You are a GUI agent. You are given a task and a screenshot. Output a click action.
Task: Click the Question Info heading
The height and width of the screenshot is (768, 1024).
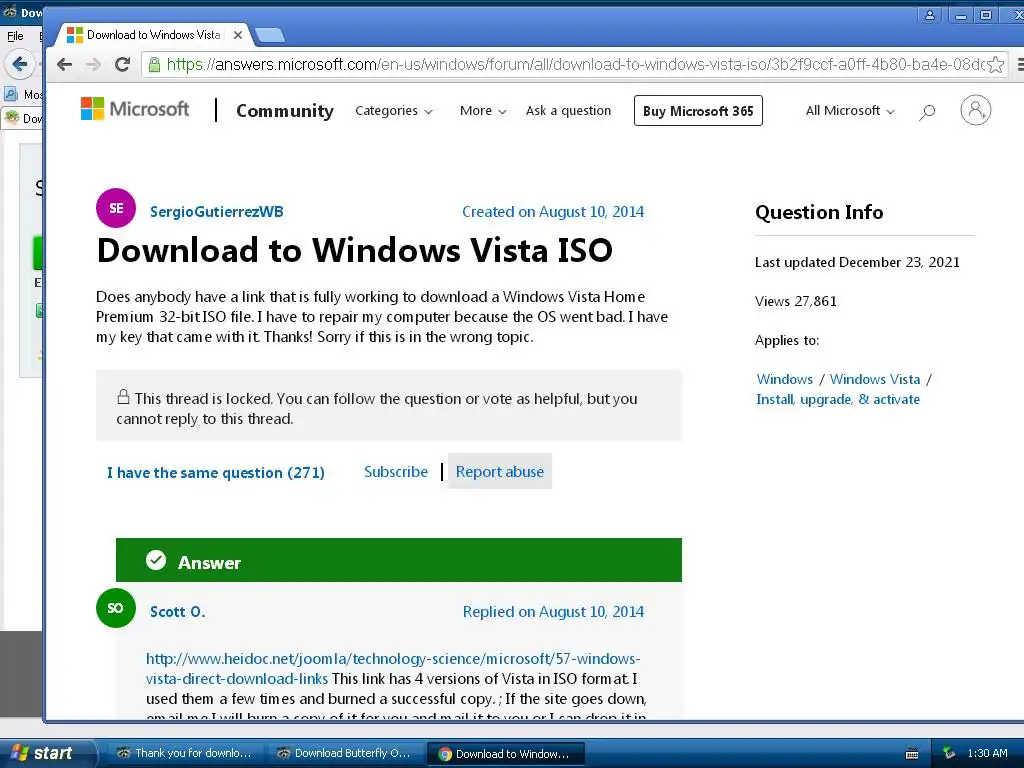819,212
